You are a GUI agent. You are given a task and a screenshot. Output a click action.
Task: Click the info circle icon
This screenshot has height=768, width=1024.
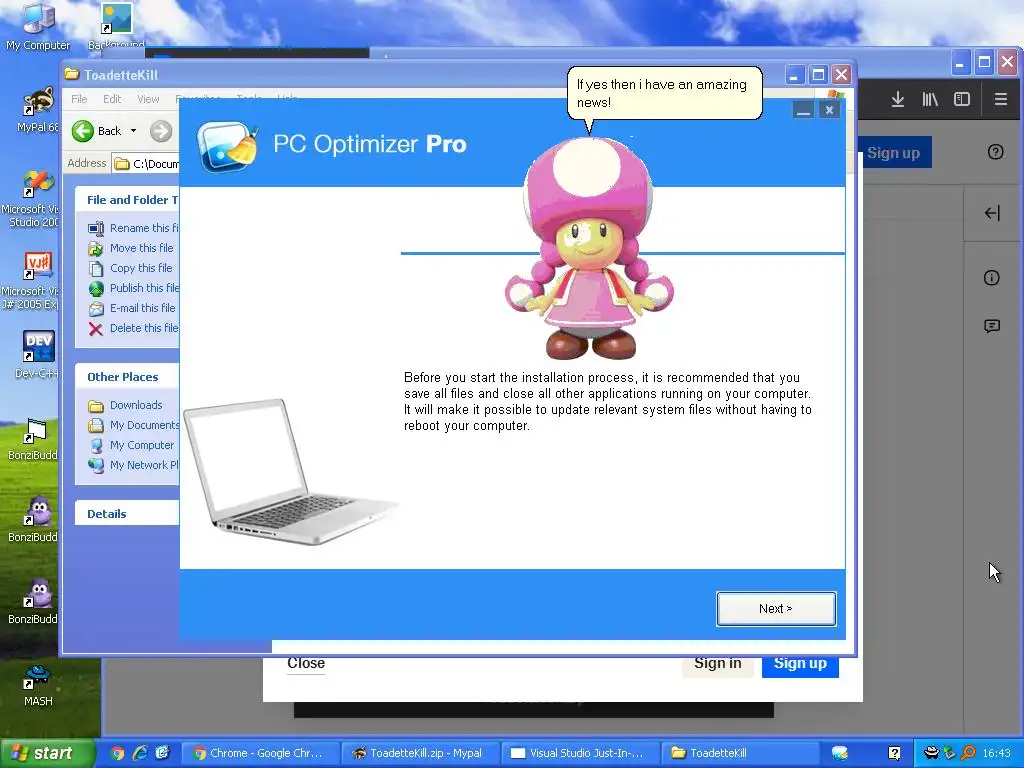[x=991, y=278]
